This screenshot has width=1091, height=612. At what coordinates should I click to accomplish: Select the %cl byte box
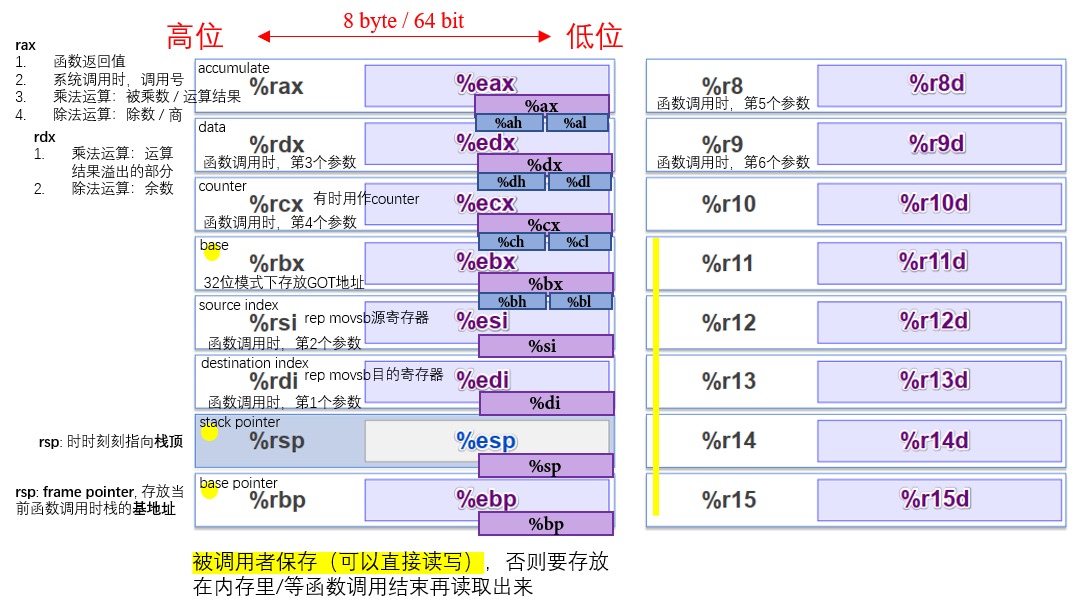click(579, 241)
